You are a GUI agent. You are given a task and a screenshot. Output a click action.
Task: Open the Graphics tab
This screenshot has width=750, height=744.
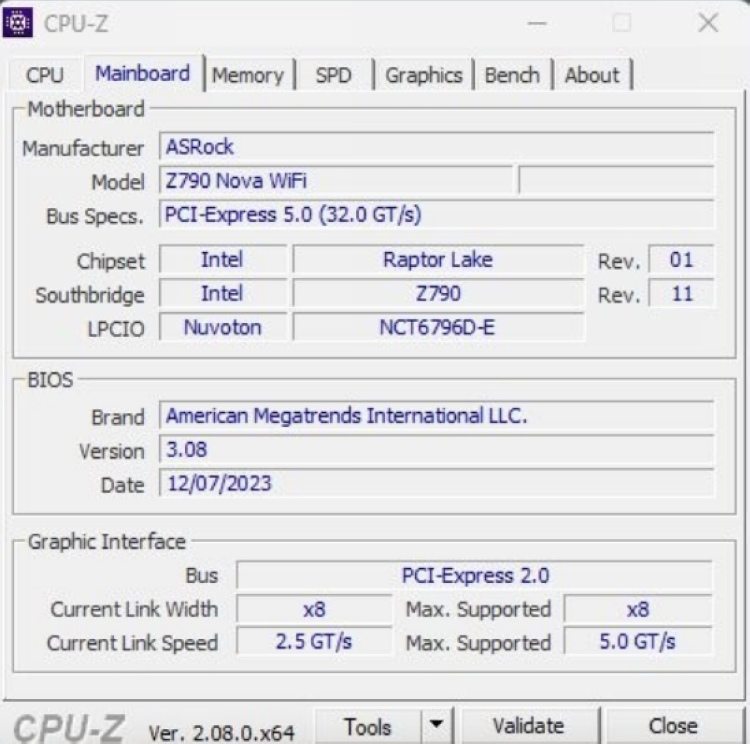point(424,75)
